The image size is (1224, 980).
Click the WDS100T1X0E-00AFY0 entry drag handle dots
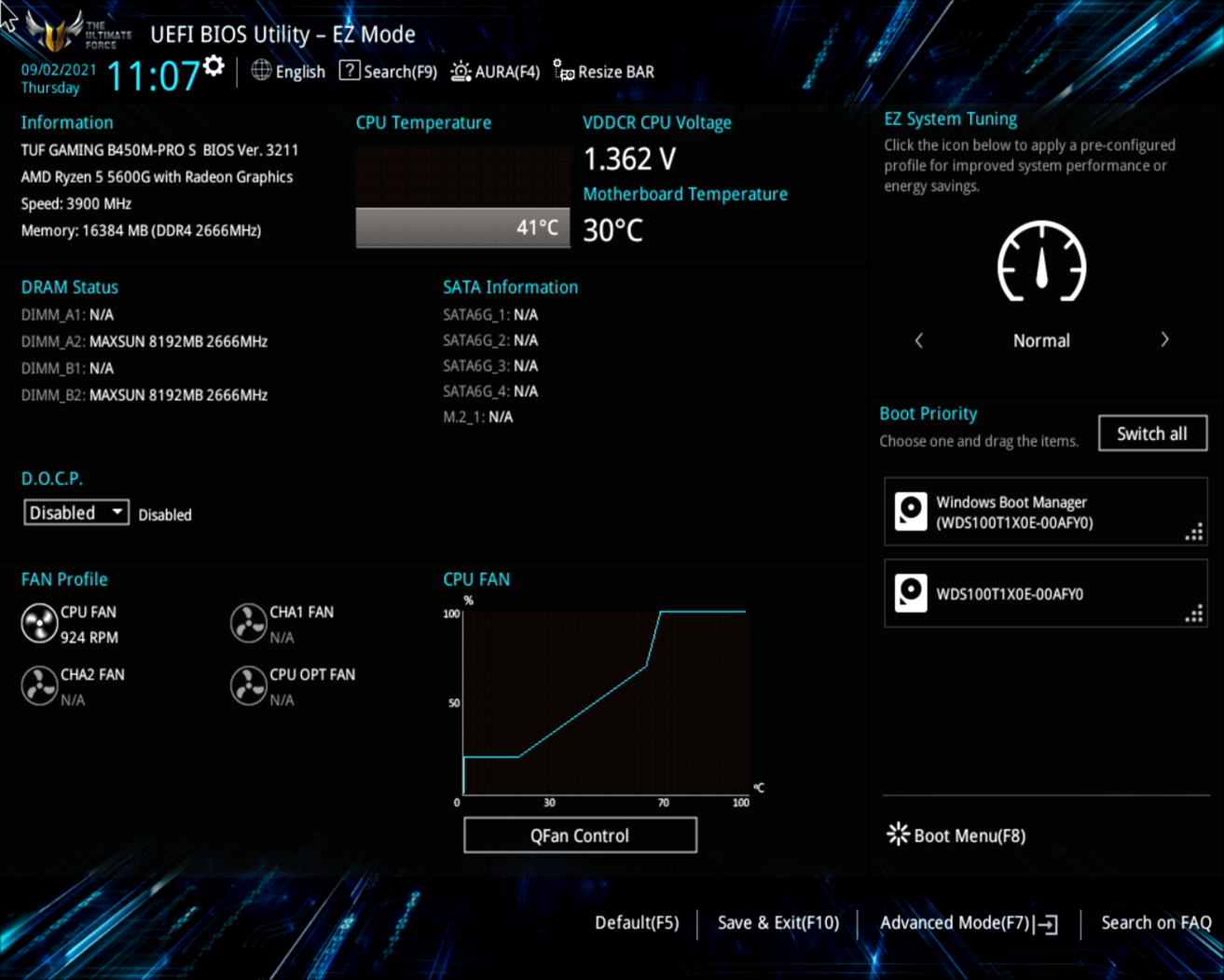pos(1193,614)
